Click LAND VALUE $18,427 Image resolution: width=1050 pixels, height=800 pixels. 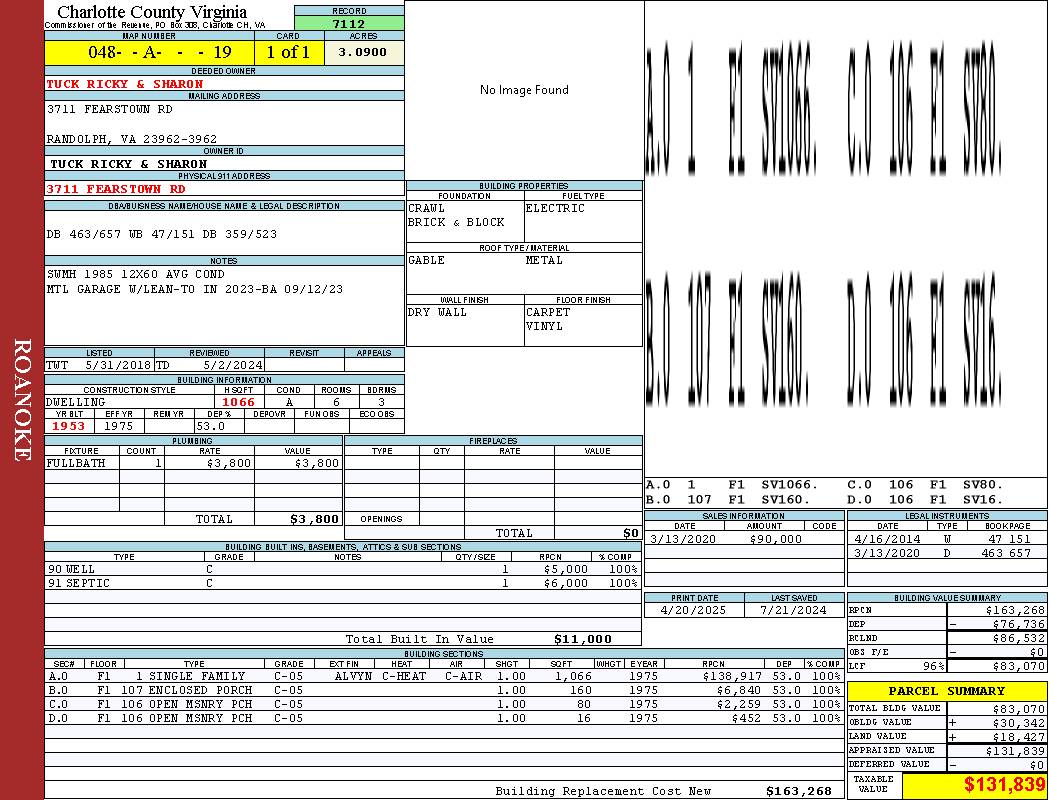[x=1019, y=737]
